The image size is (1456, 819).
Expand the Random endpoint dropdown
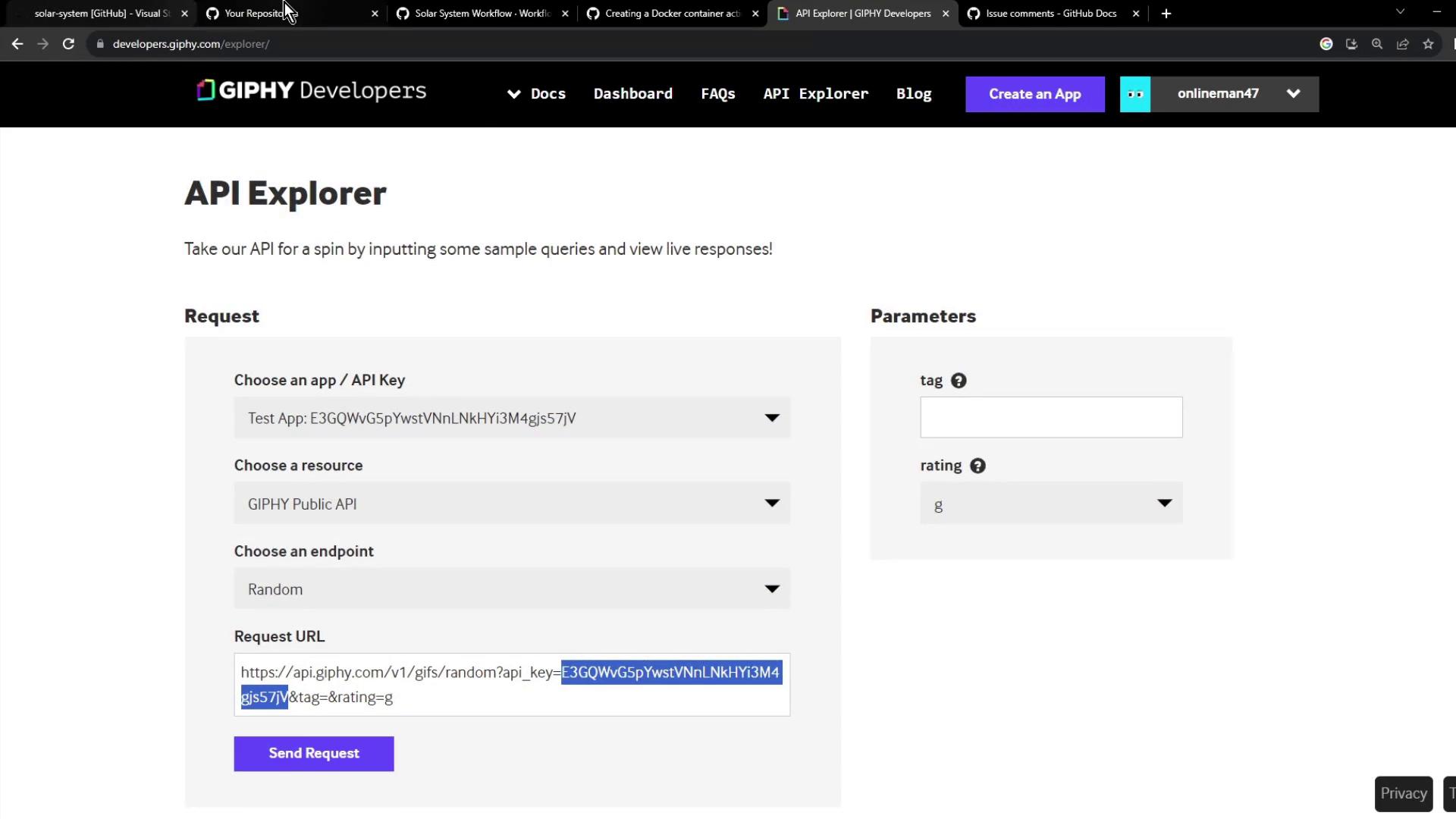coord(512,589)
